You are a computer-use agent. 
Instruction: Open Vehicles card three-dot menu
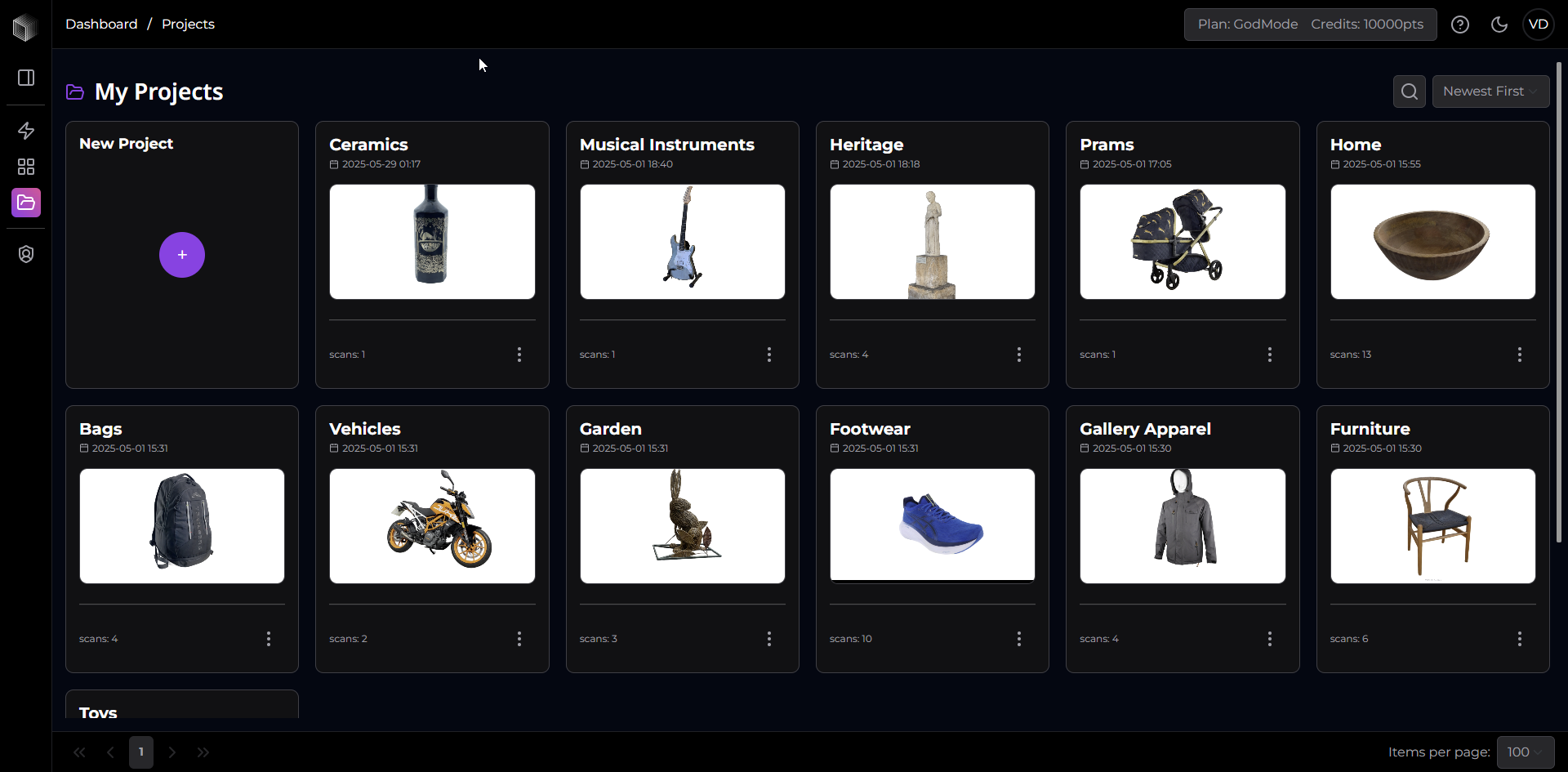coord(519,639)
